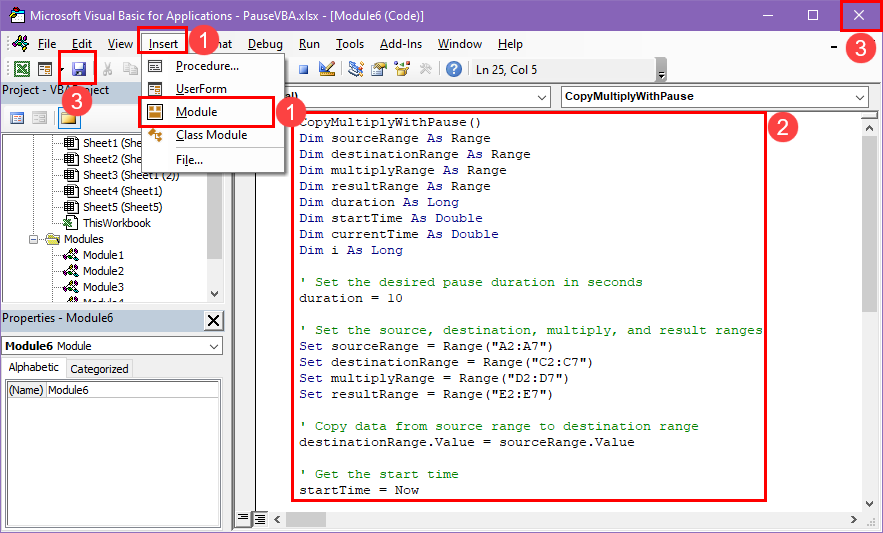Select Sheet5 (Sheet5) in project tree

[x=122, y=207]
